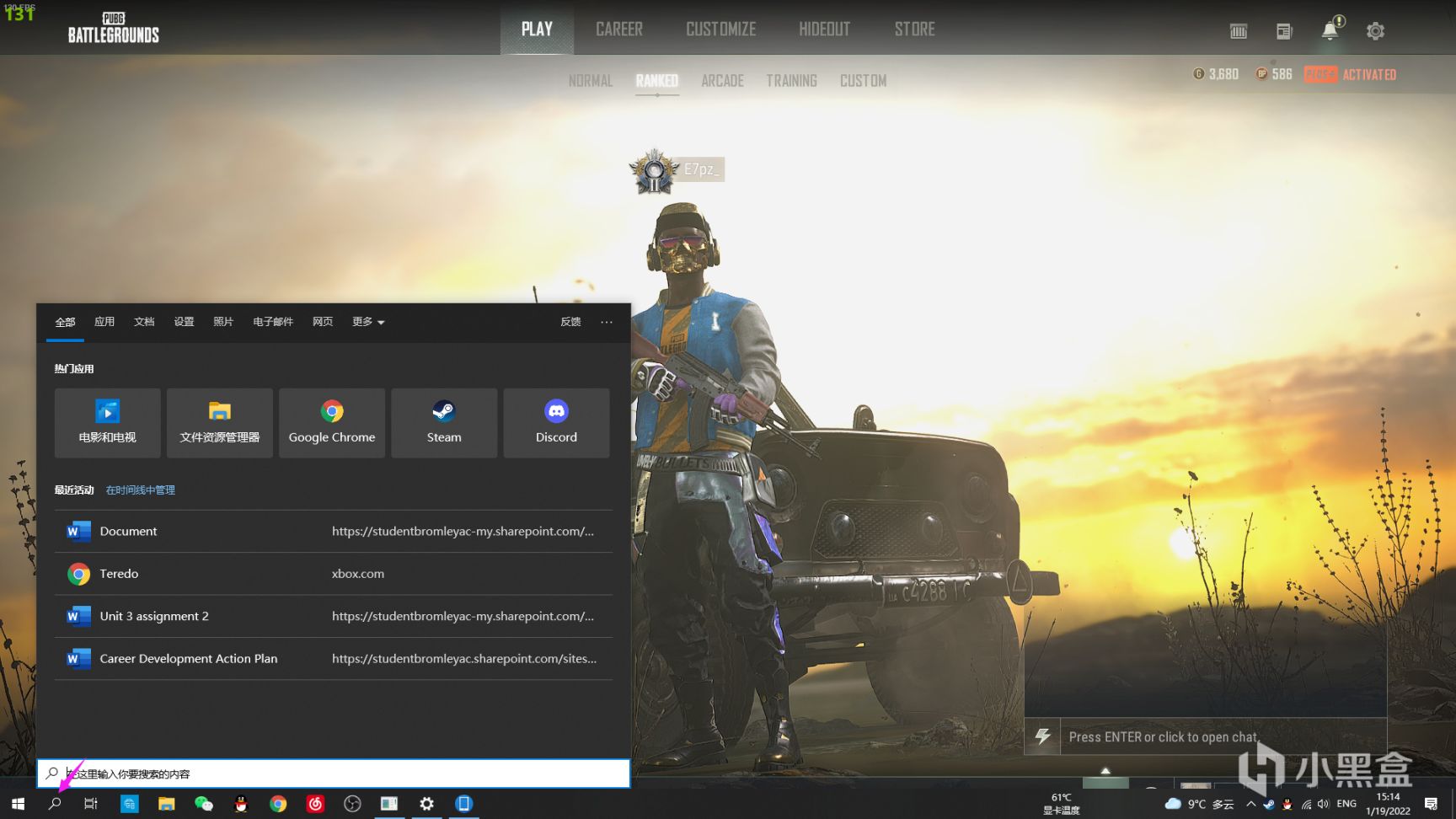Open 'Unit 3 assignment 2' recent document

click(334, 617)
